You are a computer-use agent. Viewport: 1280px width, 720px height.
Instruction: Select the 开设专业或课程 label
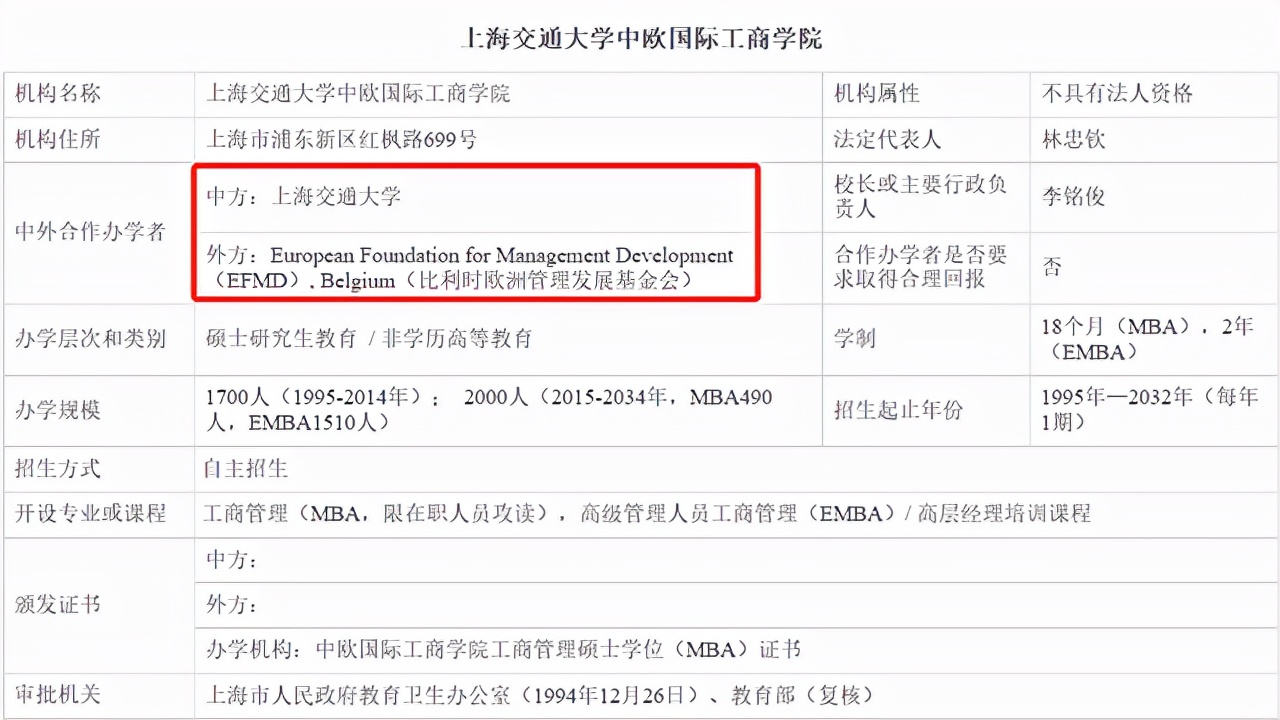pos(90,514)
